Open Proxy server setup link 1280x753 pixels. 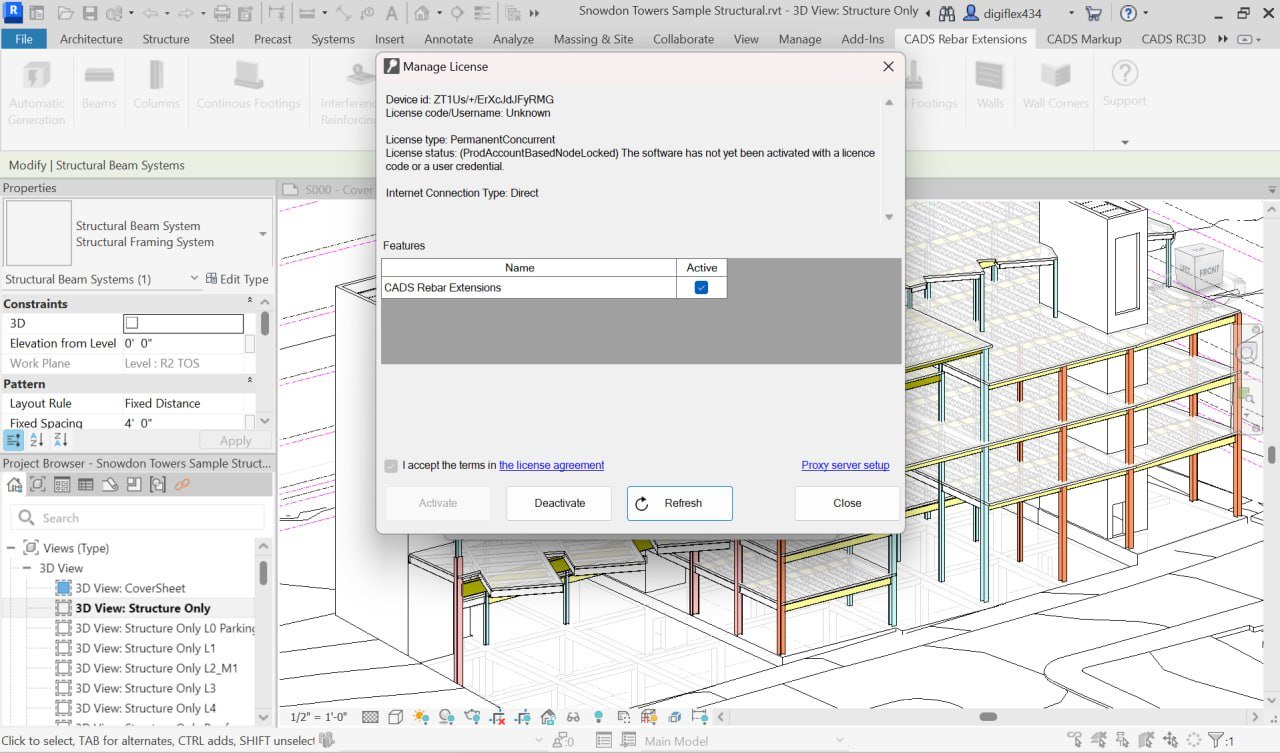(x=845, y=465)
